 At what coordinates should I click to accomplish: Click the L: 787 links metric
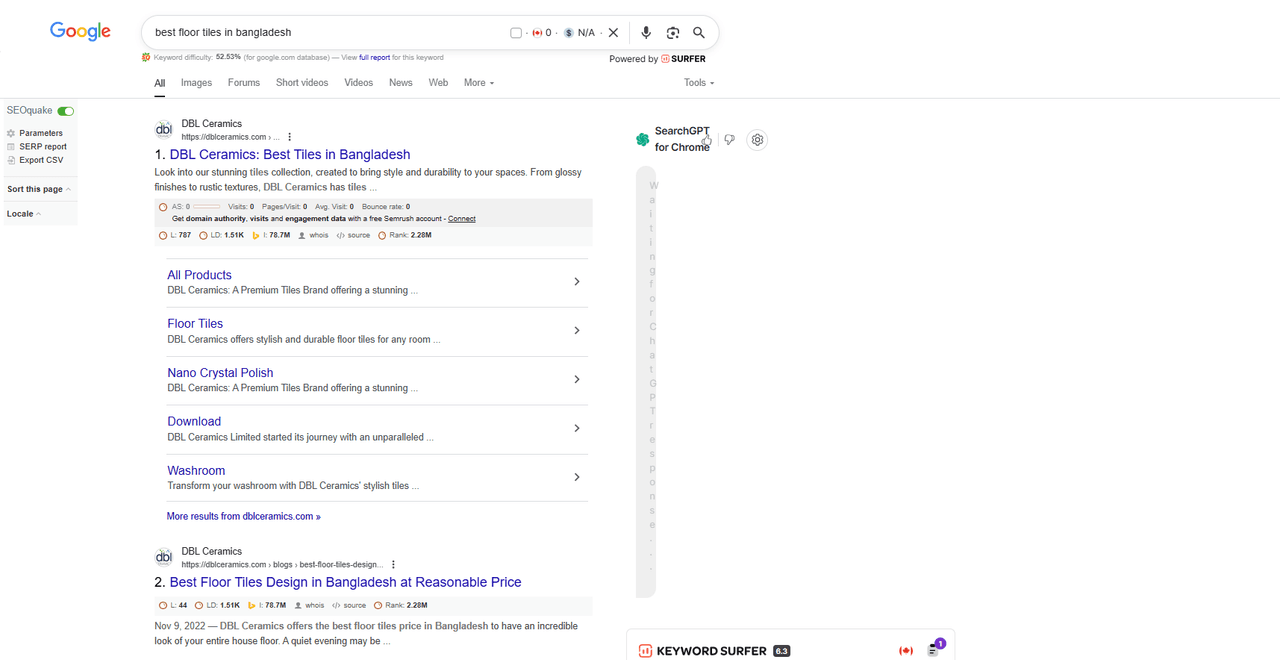175,236
